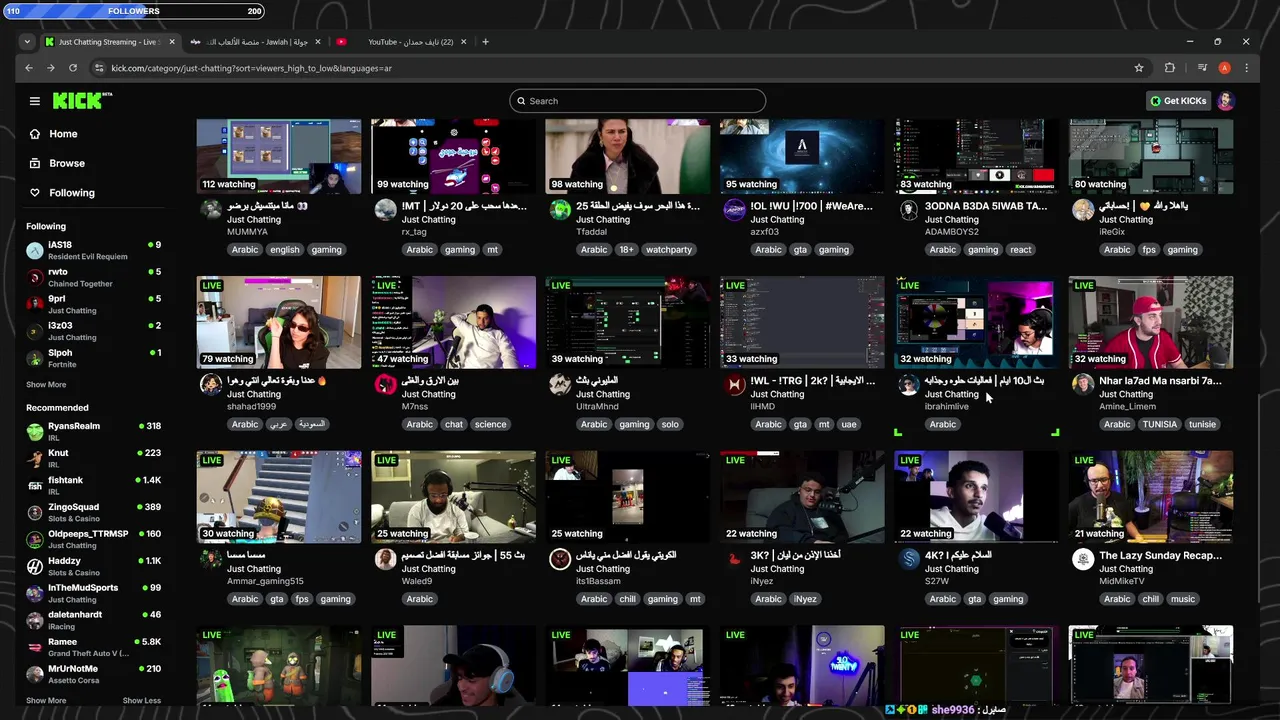Open followed channel i3z03

pyautogui.click(x=93, y=331)
